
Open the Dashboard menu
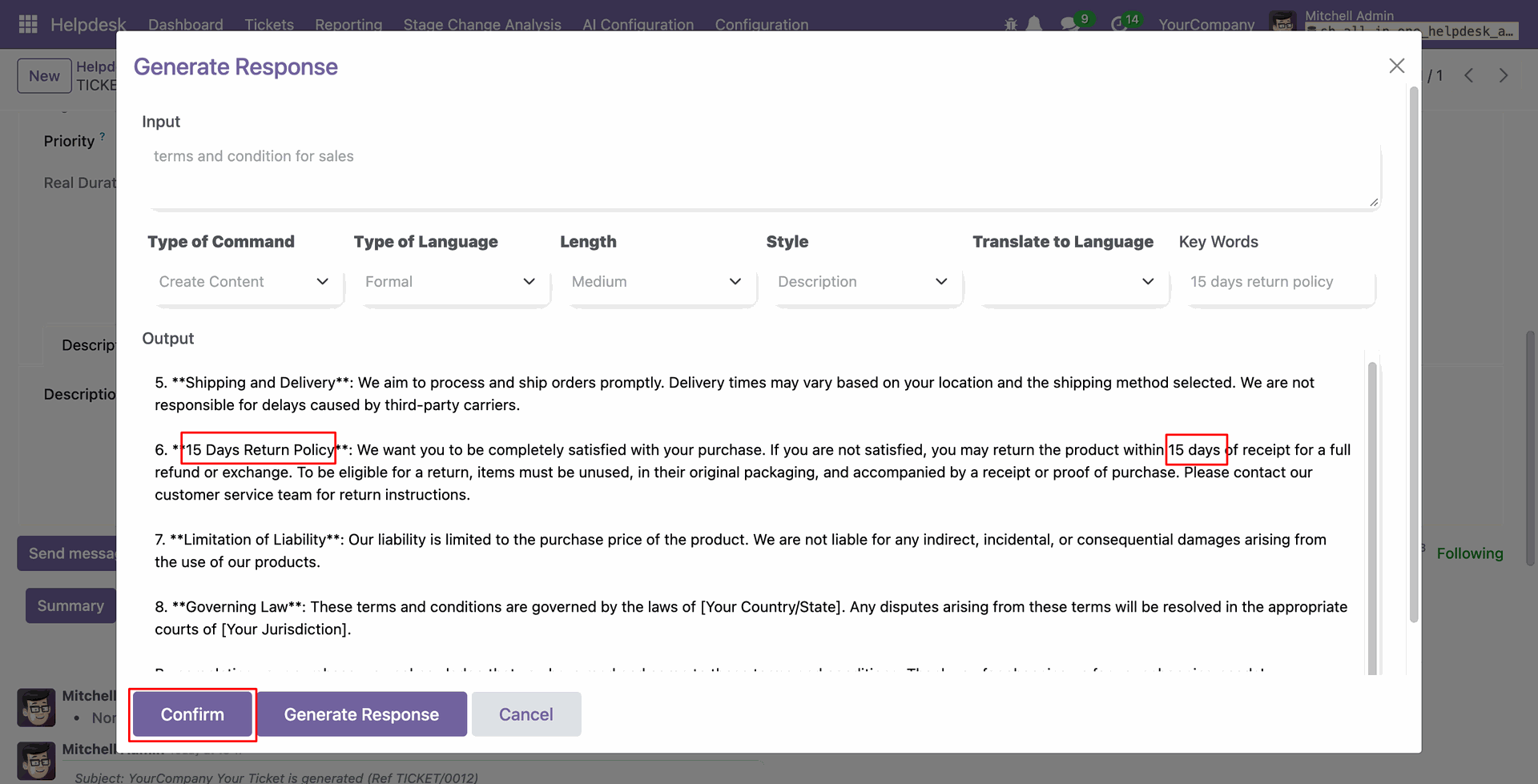coord(186,24)
